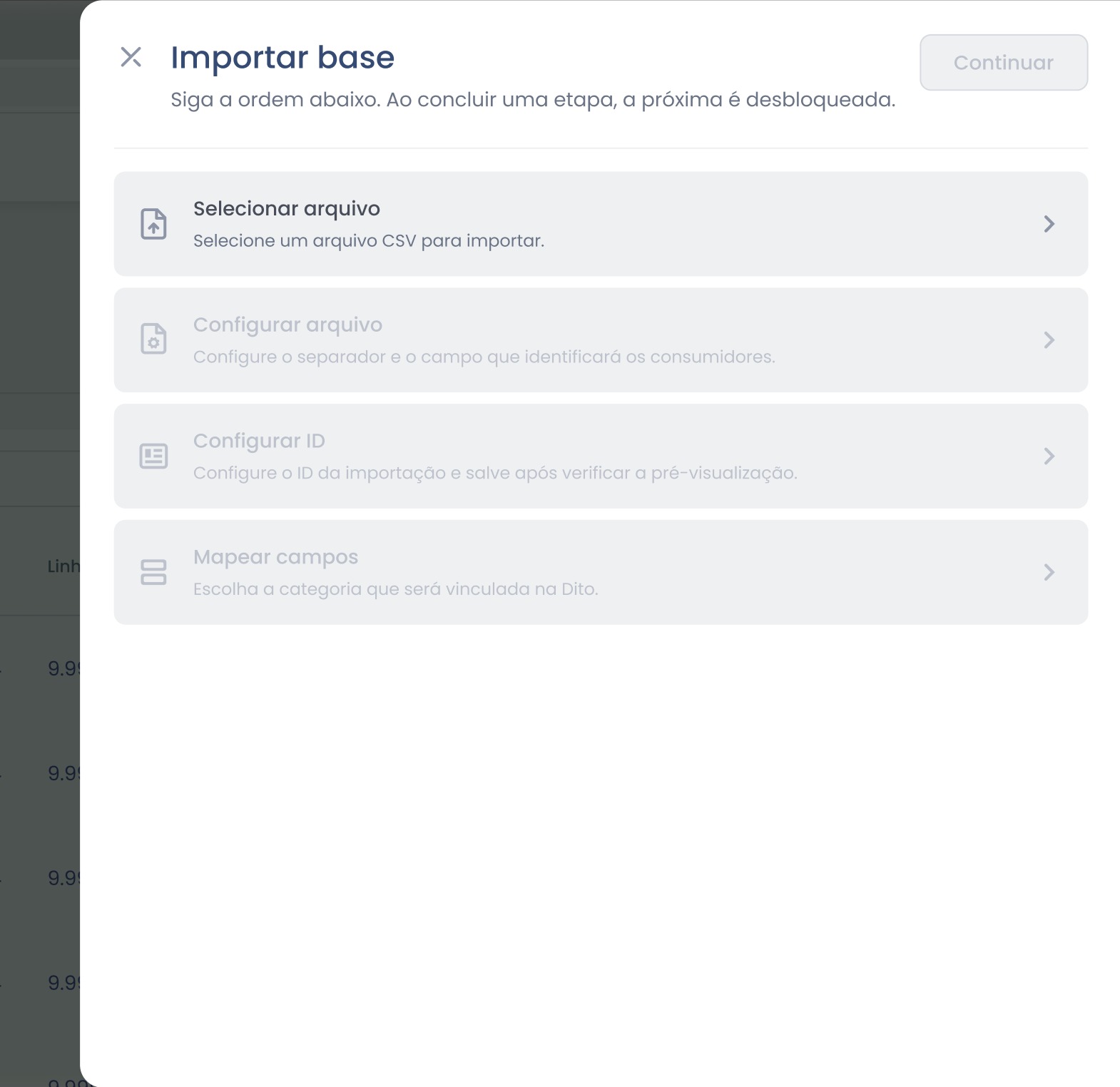Viewport: 1120px width, 1087px height.
Task: Click the pré-visualização description under Configurar ID
Action: coord(495,474)
